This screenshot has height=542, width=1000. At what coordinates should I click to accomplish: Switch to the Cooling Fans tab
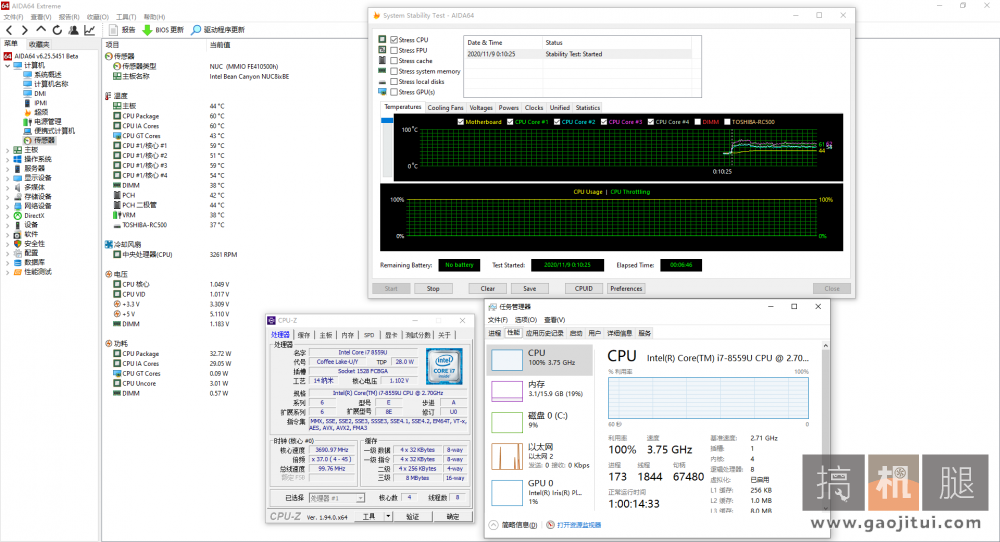445,108
